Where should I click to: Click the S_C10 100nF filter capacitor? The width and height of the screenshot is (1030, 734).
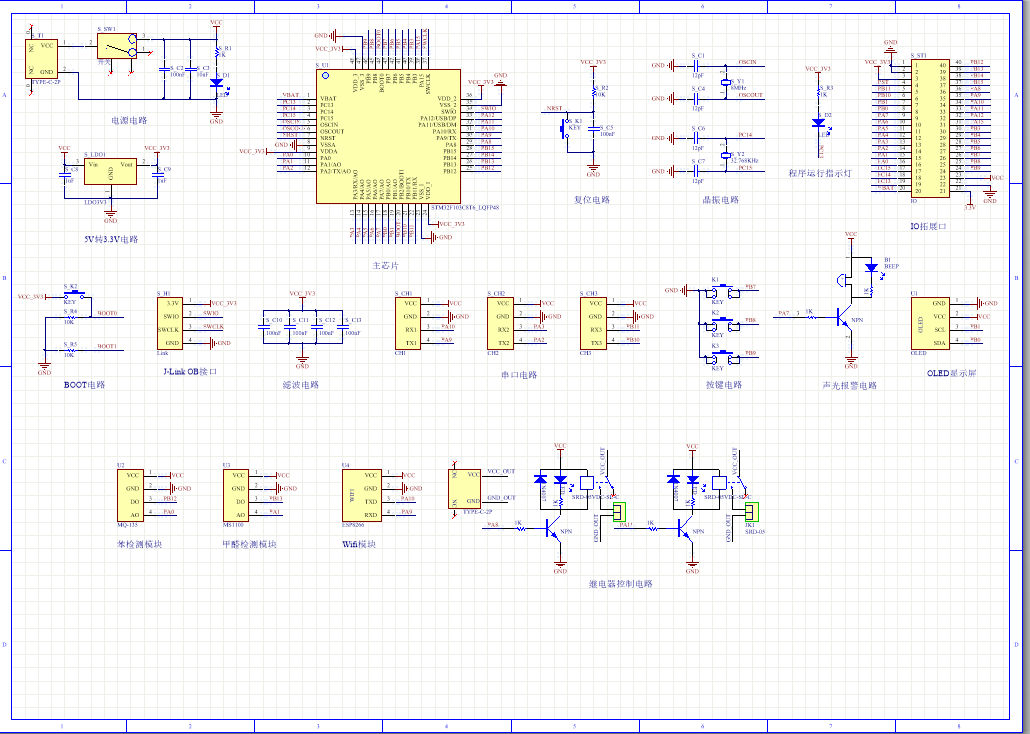pos(265,327)
